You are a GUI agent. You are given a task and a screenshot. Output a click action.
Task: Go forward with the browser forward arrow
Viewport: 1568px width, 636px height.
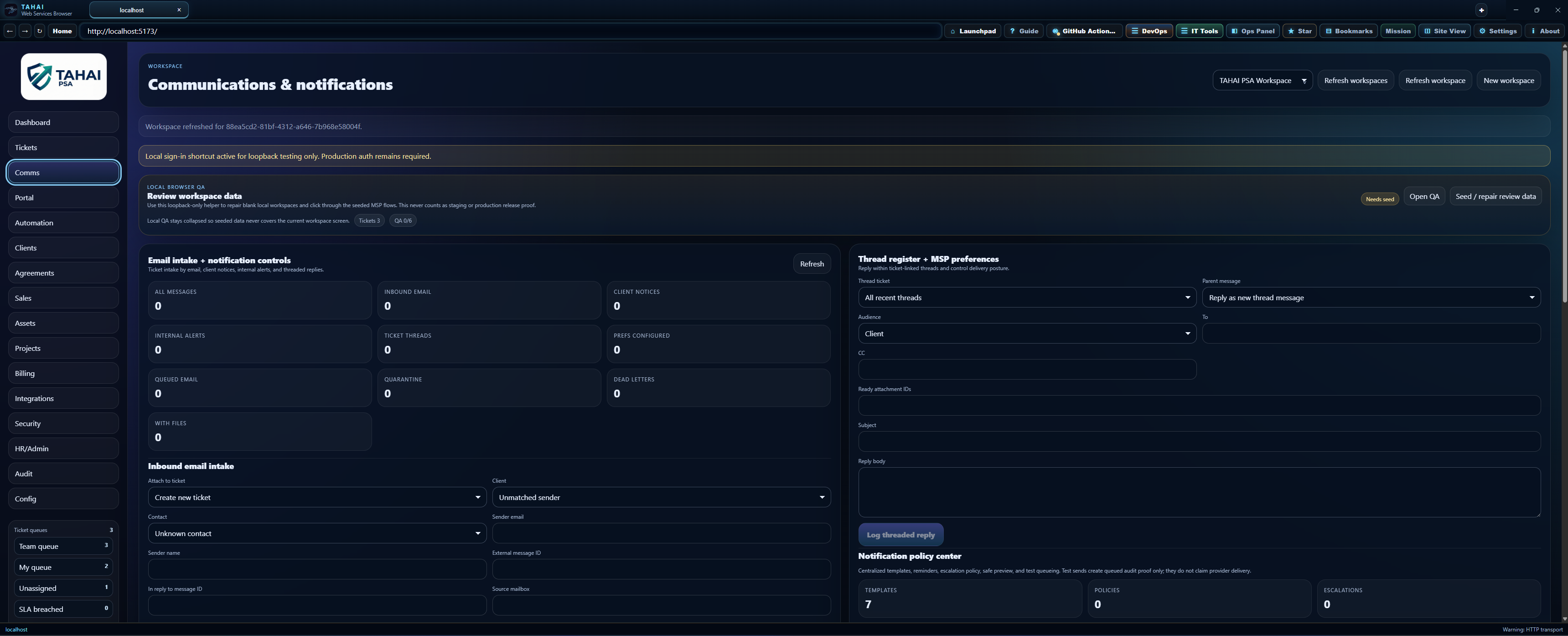(x=25, y=31)
